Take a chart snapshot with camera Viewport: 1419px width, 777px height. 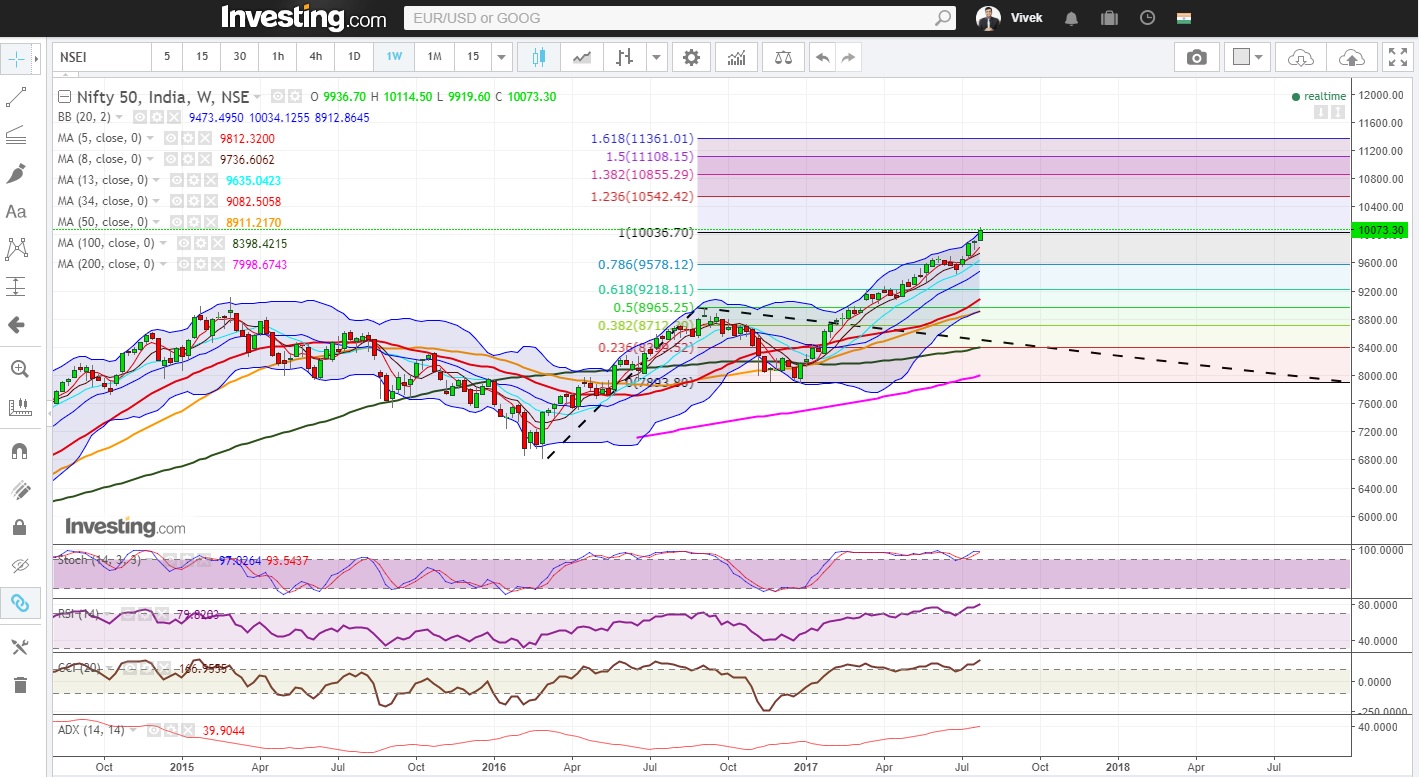[1196, 57]
